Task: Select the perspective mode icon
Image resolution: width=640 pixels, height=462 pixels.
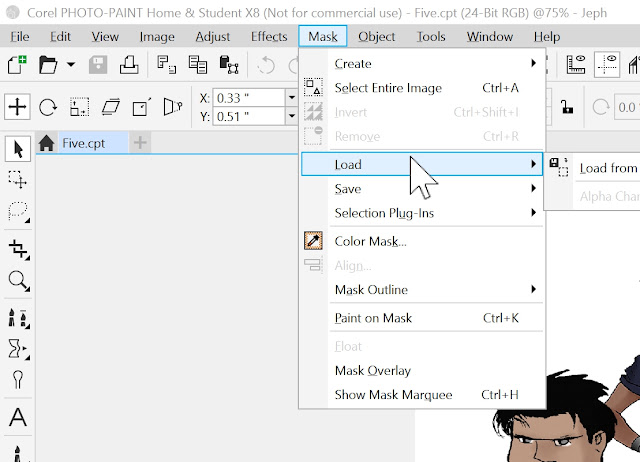Action: coord(173,107)
